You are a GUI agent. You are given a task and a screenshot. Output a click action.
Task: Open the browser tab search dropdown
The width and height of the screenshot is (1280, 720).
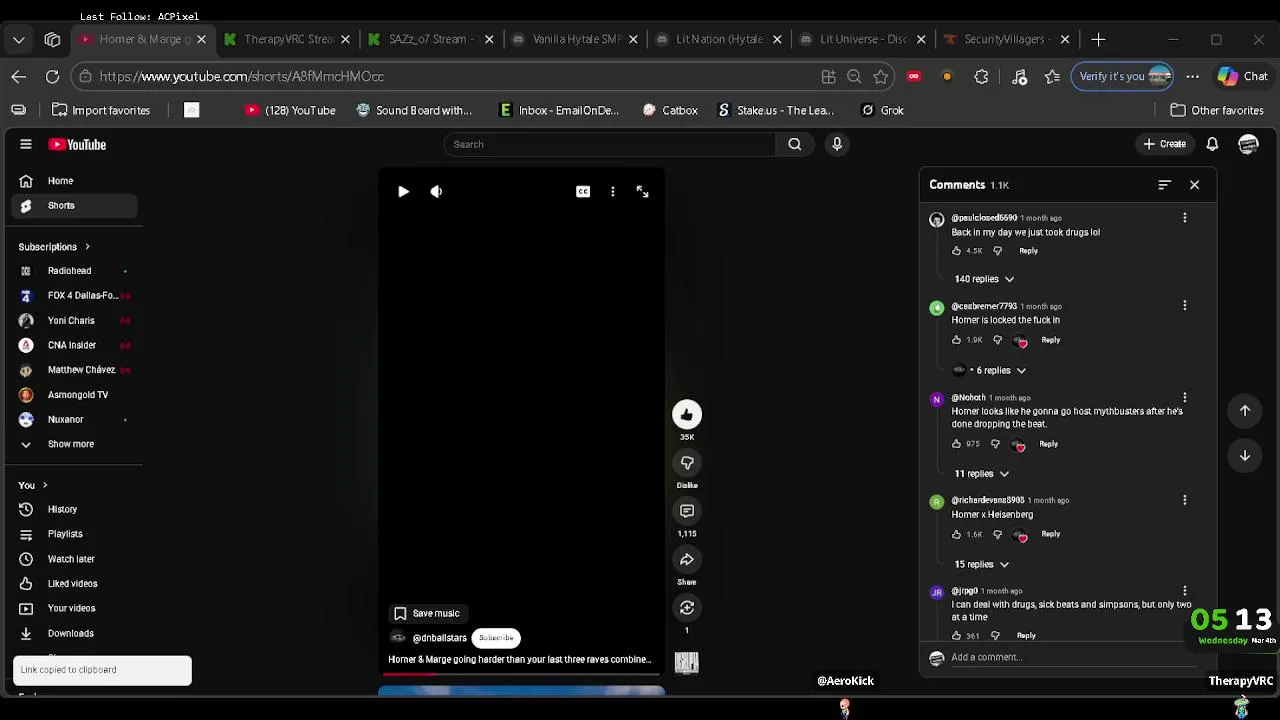pyautogui.click(x=19, y=39)
